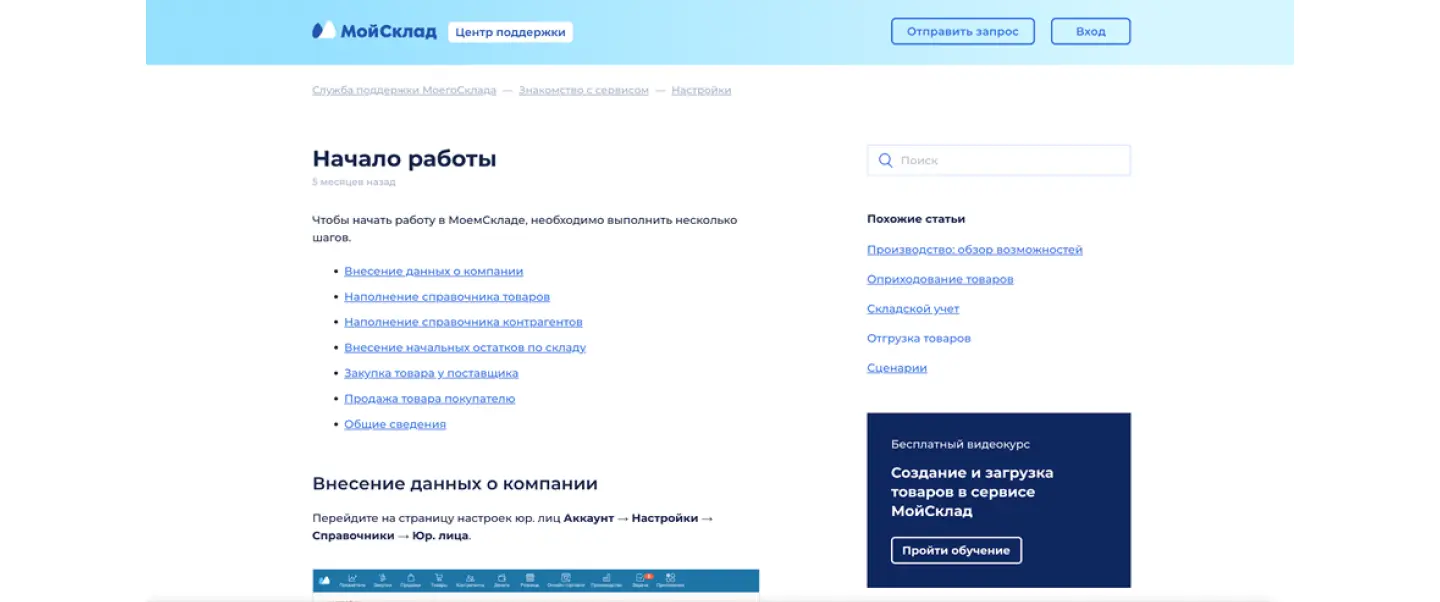Jump to Закупка товара у поставщика link
Screen dimensions: 1440x602
click(x=431, y=373)
